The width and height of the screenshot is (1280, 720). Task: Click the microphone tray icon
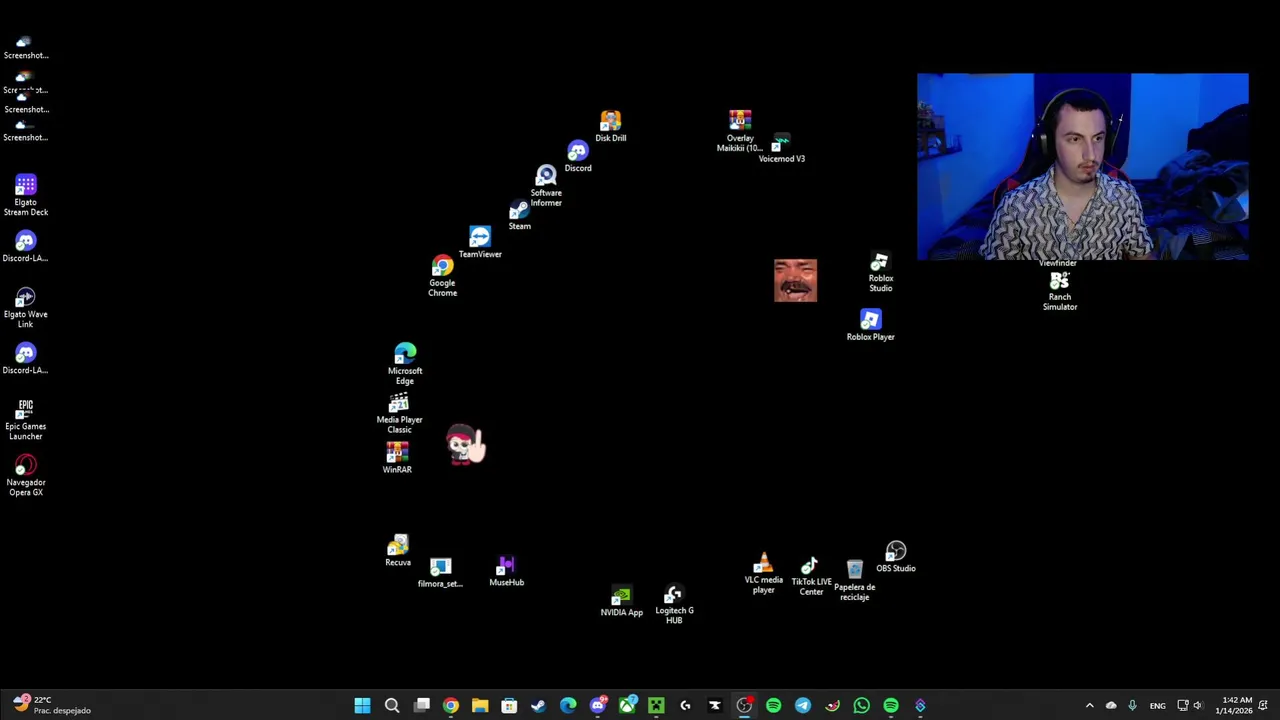[1132, 706]
